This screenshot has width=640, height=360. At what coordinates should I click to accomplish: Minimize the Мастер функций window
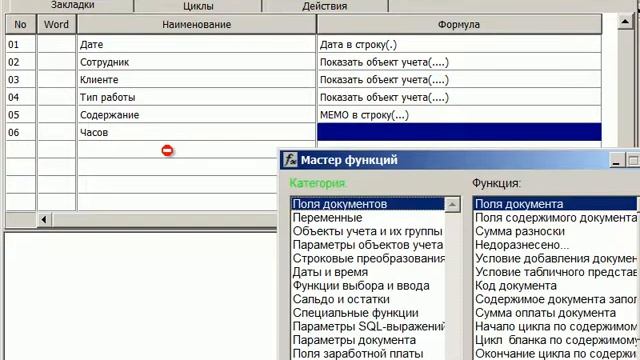tap(616, 160)
